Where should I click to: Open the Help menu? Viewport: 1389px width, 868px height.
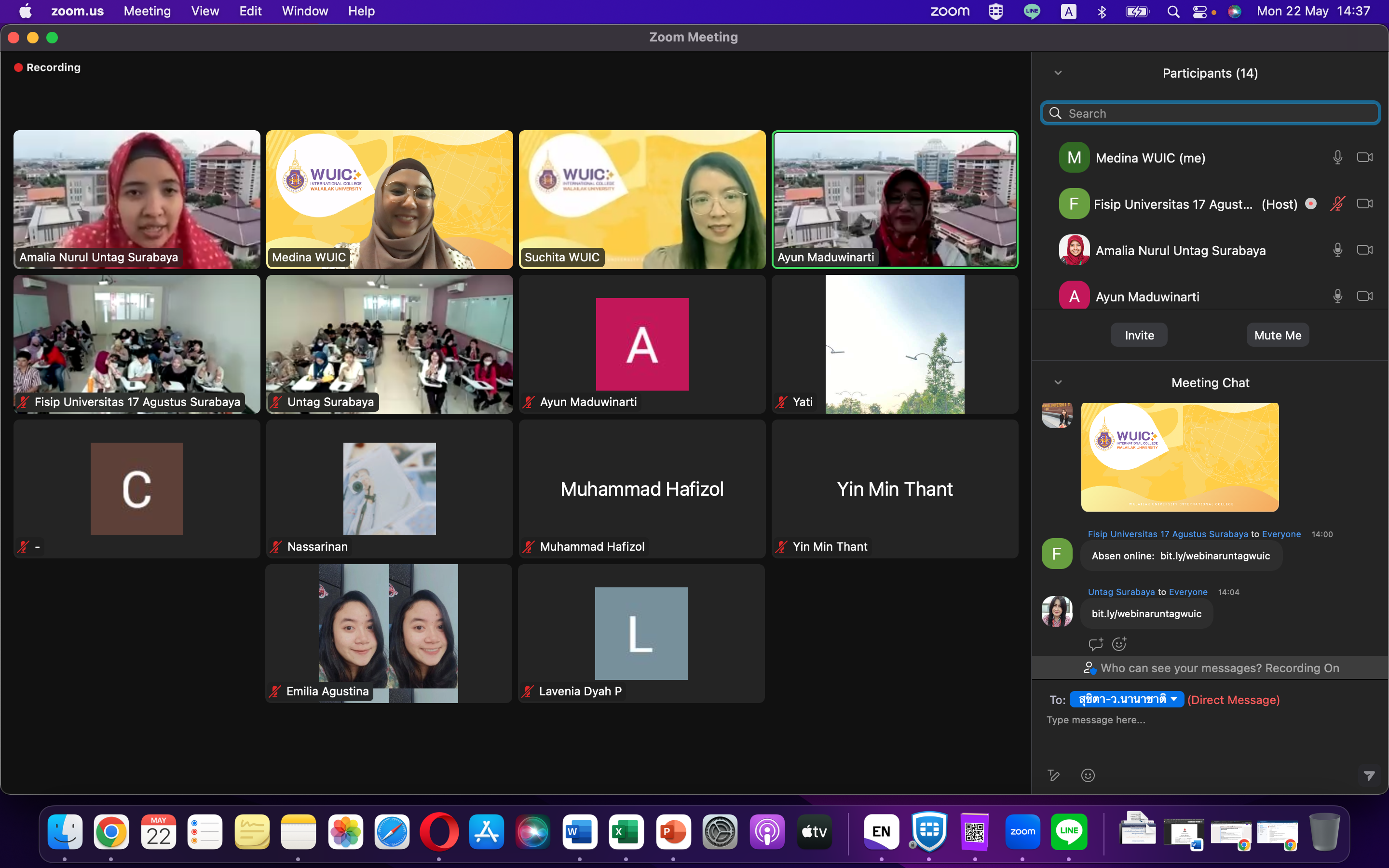coord(361,11)
